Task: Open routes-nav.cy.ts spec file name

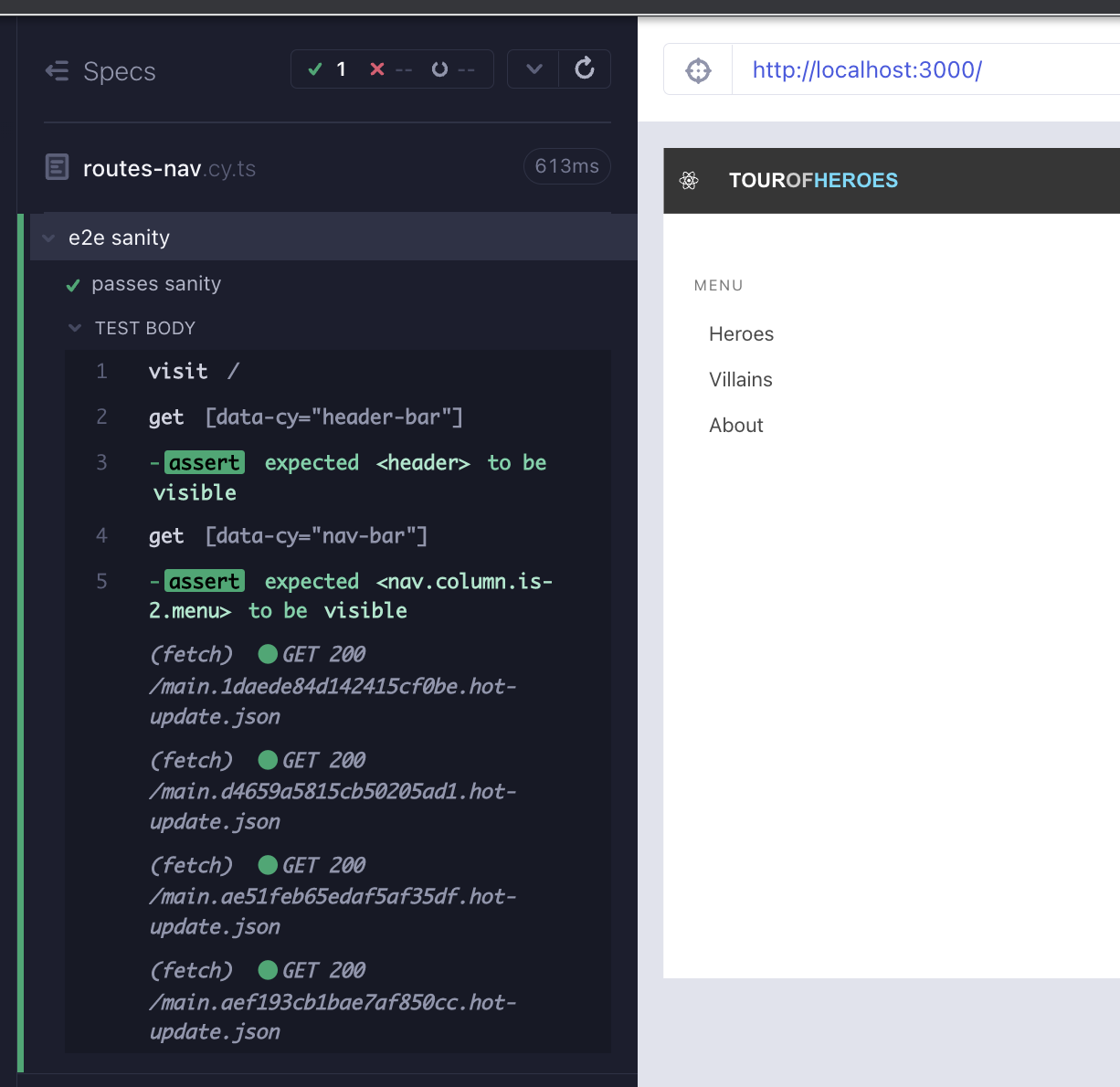Action: point(169,168)
